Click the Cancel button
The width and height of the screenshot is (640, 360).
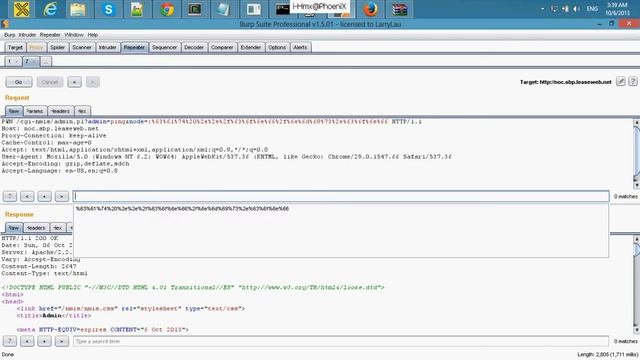click(x=50, y=82)
